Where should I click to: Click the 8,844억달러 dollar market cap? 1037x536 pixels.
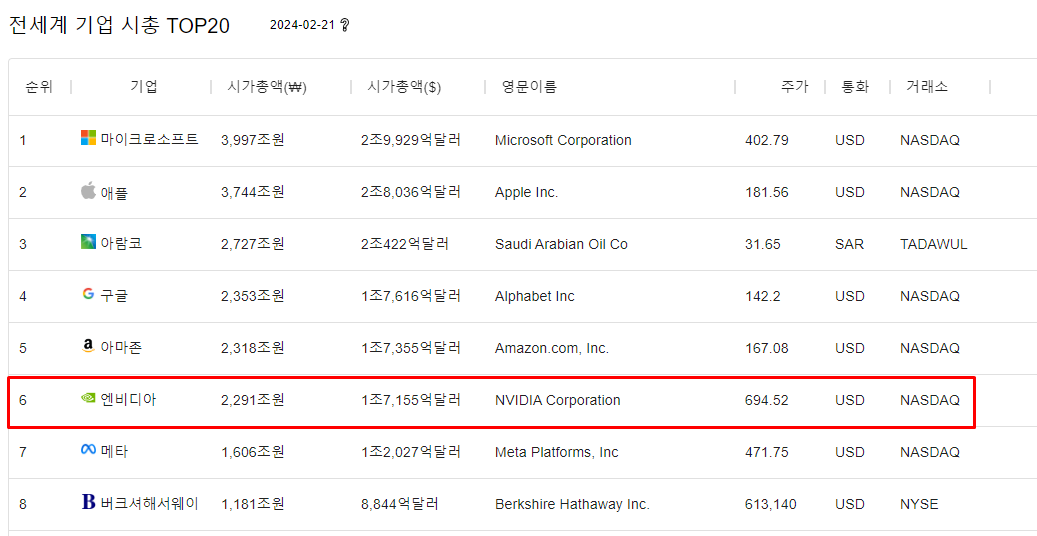pyautogui.click(x=399, y=504)
